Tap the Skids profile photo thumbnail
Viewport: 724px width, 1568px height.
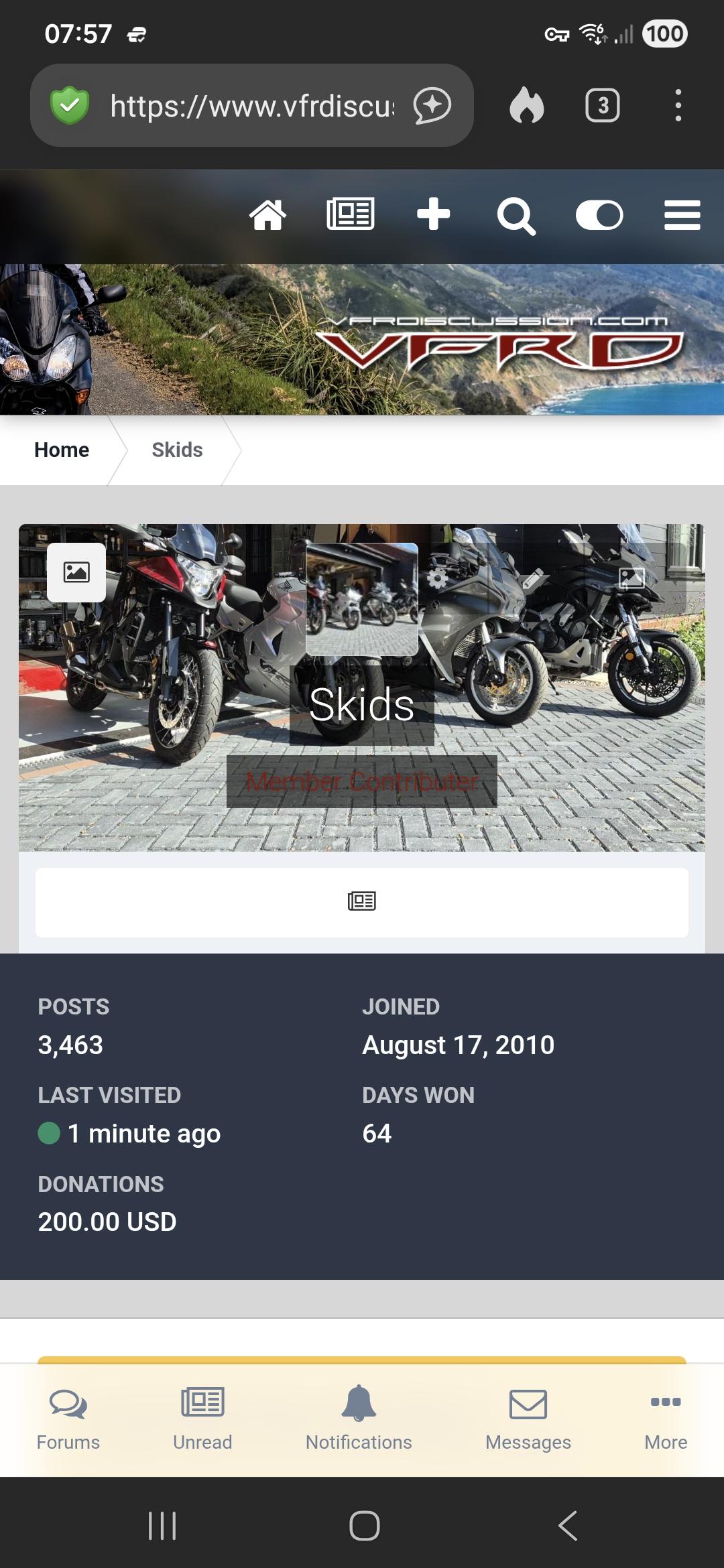(362, 599)
